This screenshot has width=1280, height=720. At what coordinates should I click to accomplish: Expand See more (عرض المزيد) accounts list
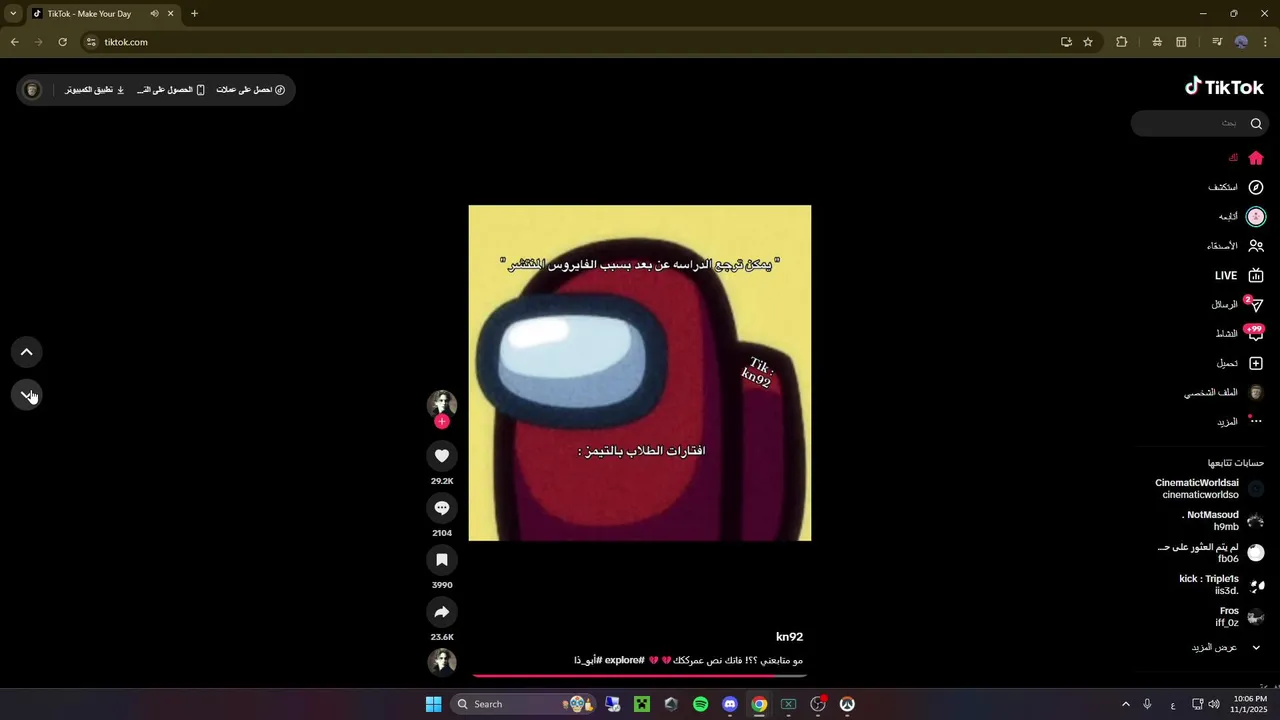[1227, 648]
